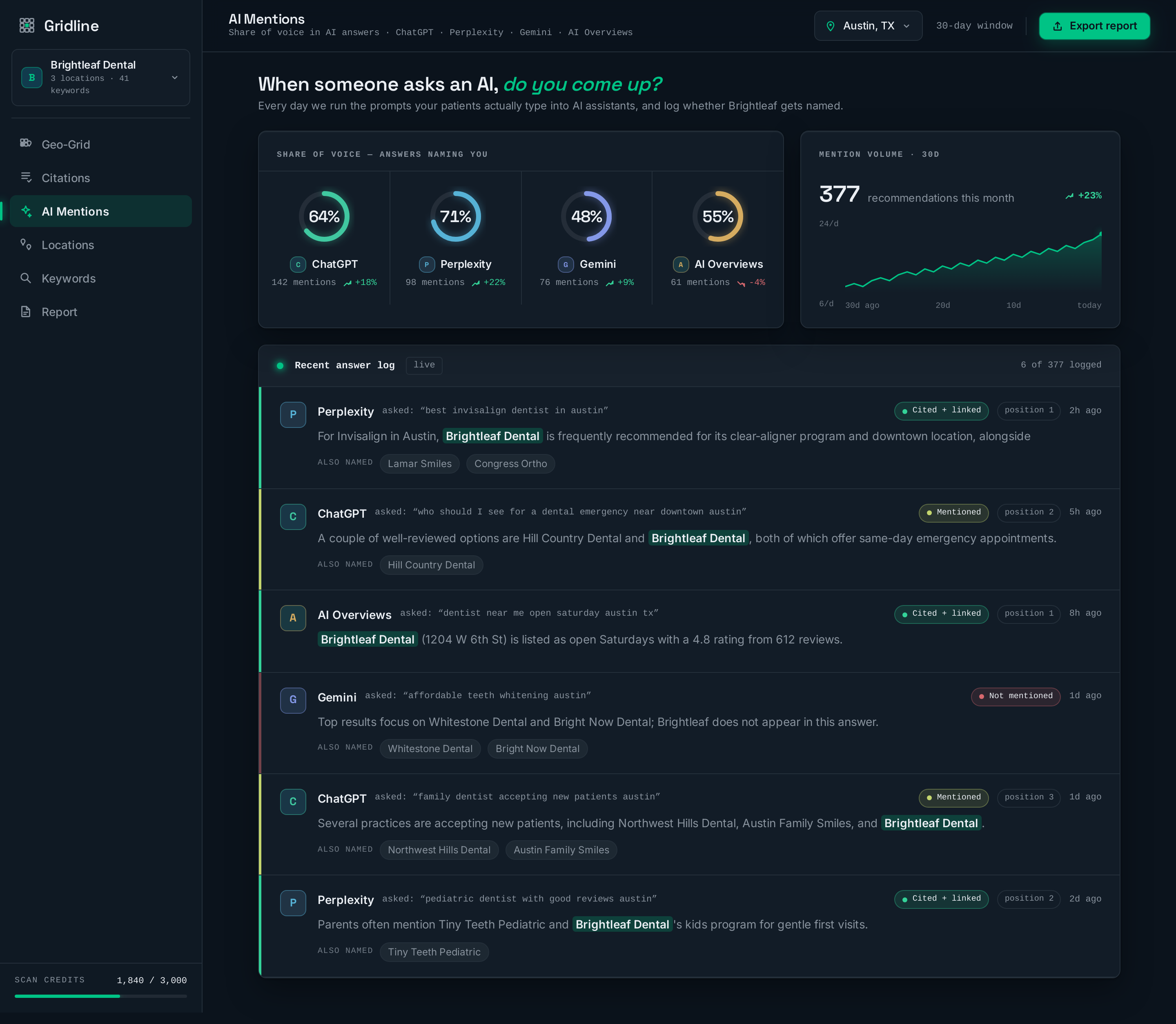Click AI Overviews icon on open saturday entry

tap(293, 618)
